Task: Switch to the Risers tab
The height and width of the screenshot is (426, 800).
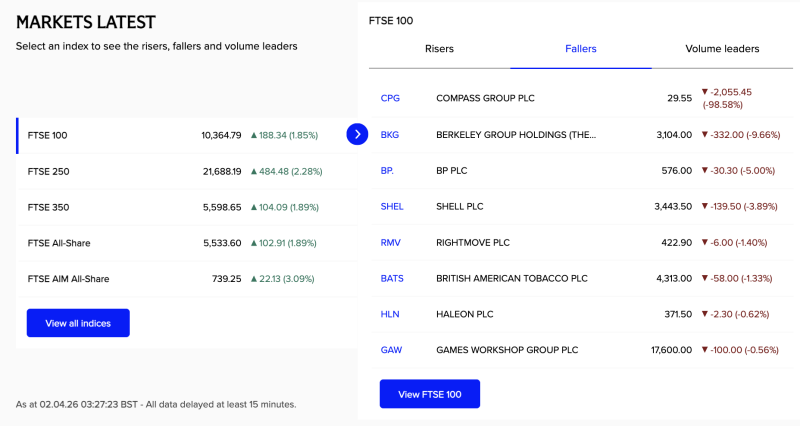Action: coord(439,49)
